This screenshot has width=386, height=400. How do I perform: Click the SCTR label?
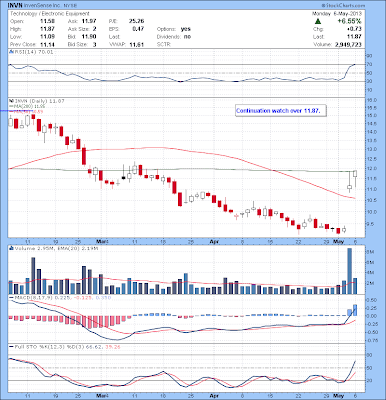164,44
